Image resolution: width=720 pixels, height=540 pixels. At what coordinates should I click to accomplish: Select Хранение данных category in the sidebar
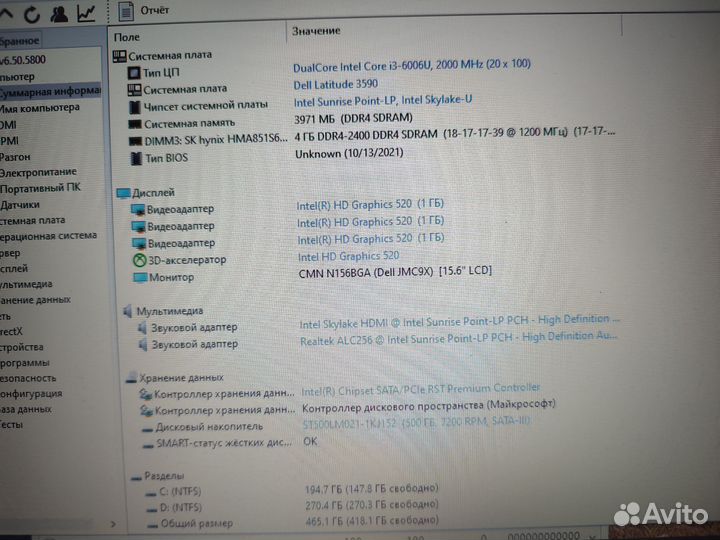pyautogui.click(x=35, y=300)
